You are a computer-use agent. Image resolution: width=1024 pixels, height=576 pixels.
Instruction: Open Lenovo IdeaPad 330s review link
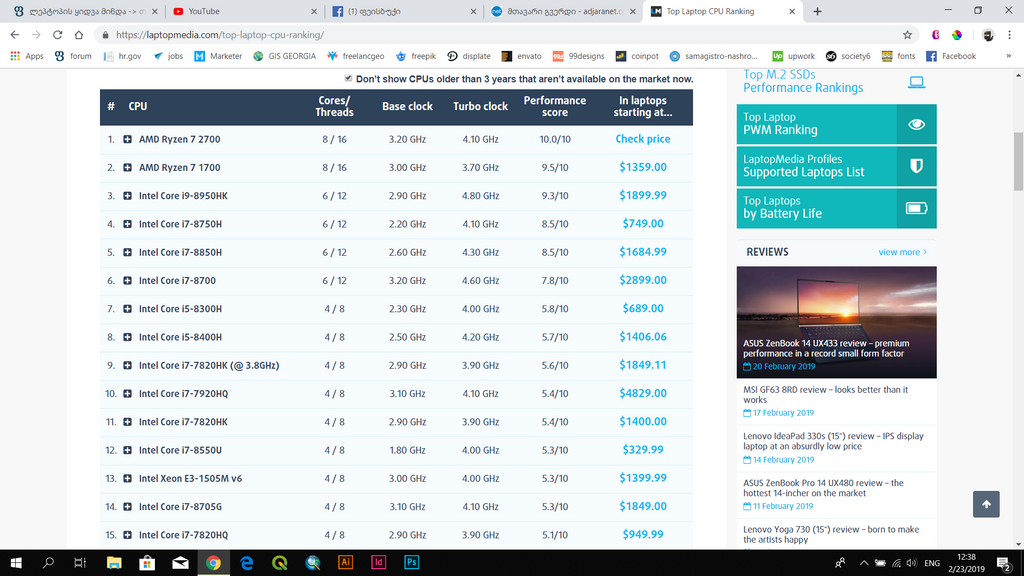coord(833,441)
